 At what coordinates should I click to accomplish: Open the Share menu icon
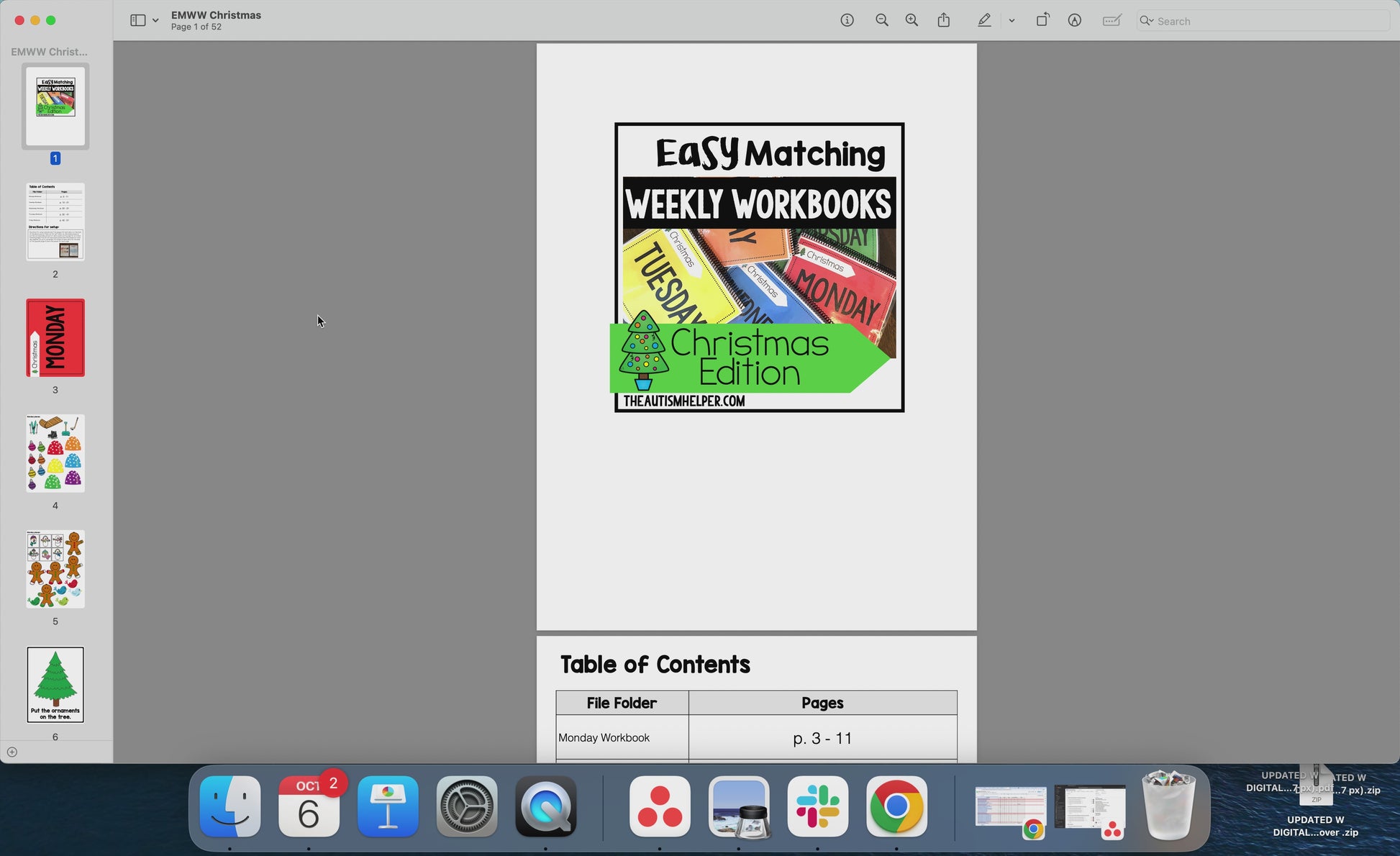pyautogui.click(x=944, y=21)
